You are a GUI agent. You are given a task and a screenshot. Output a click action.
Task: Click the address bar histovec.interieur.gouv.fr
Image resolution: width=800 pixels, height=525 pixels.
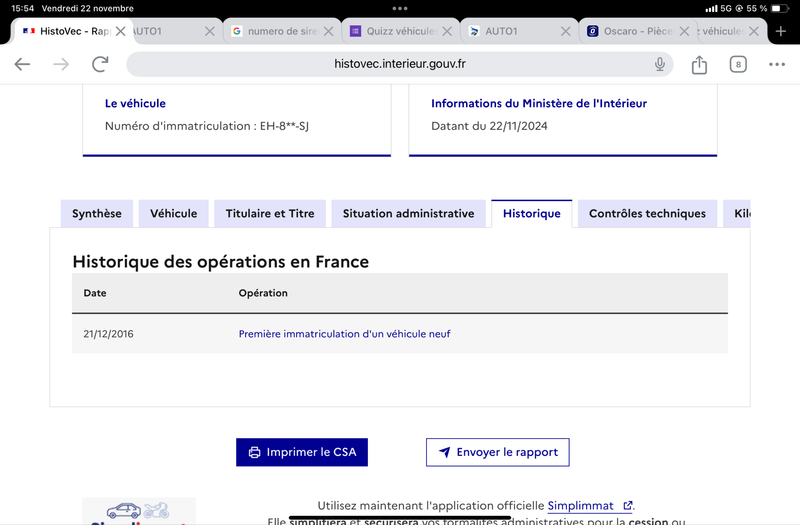[x=399, y=64]
